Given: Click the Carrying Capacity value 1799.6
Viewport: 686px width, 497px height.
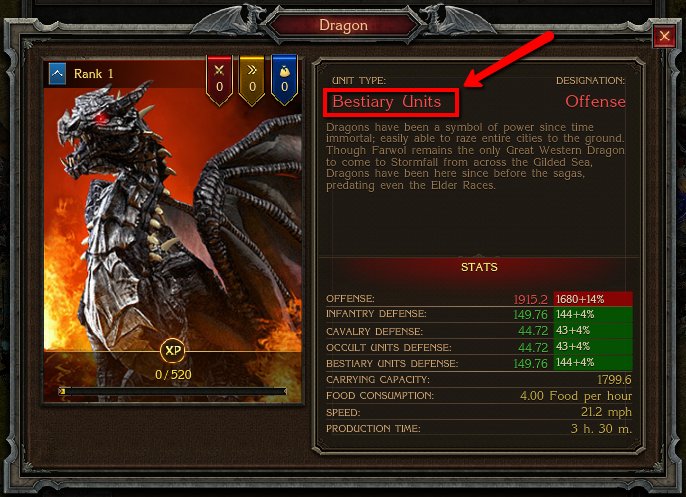Looking at the screenshot, I should pyautogui.click(x=614, y=379).
